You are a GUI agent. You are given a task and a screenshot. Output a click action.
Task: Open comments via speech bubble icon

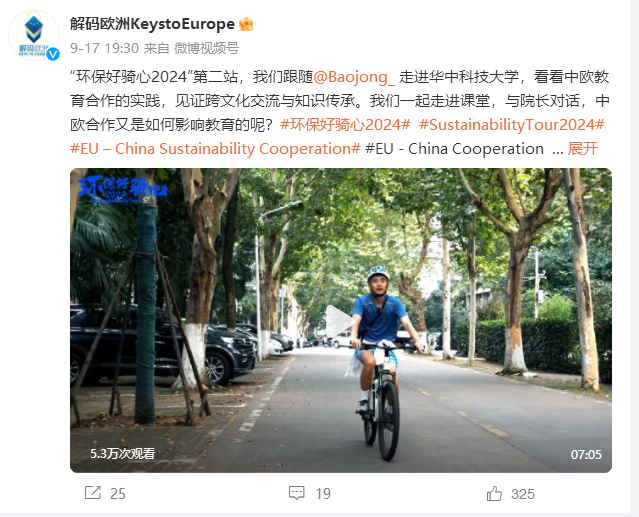[x=296, y=493]
